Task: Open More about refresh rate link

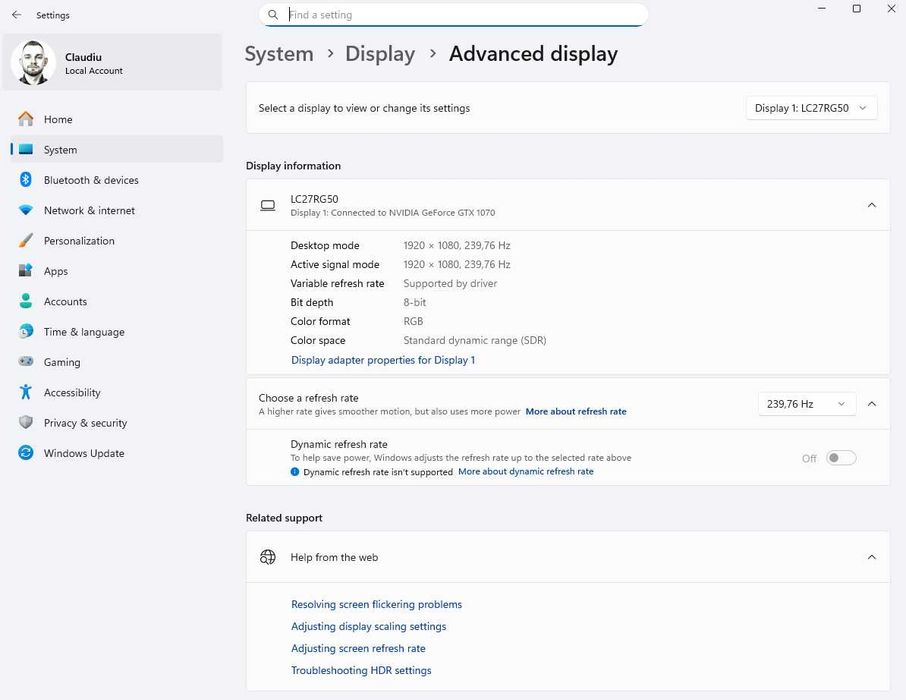Action: 576,412
